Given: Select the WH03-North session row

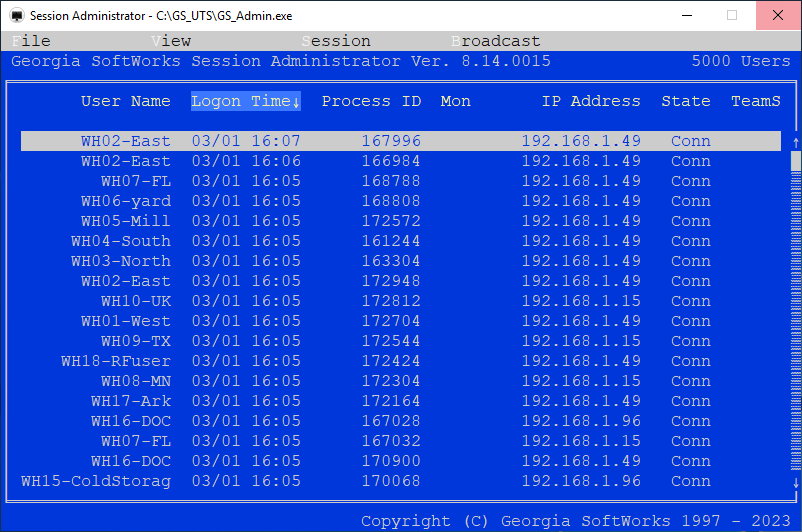Looking at the screenshot, I should 401,261.
